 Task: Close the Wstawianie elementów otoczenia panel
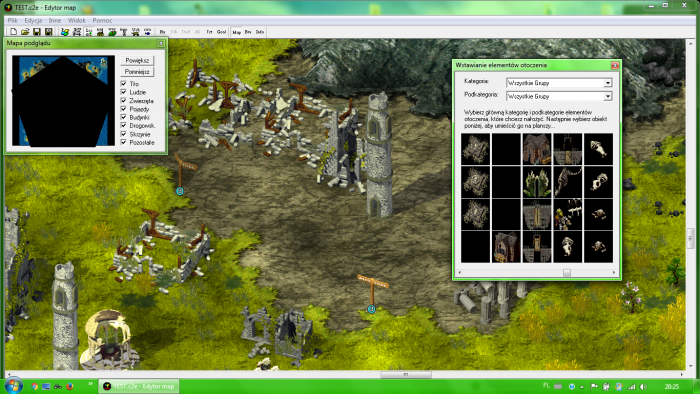(615, 66)
